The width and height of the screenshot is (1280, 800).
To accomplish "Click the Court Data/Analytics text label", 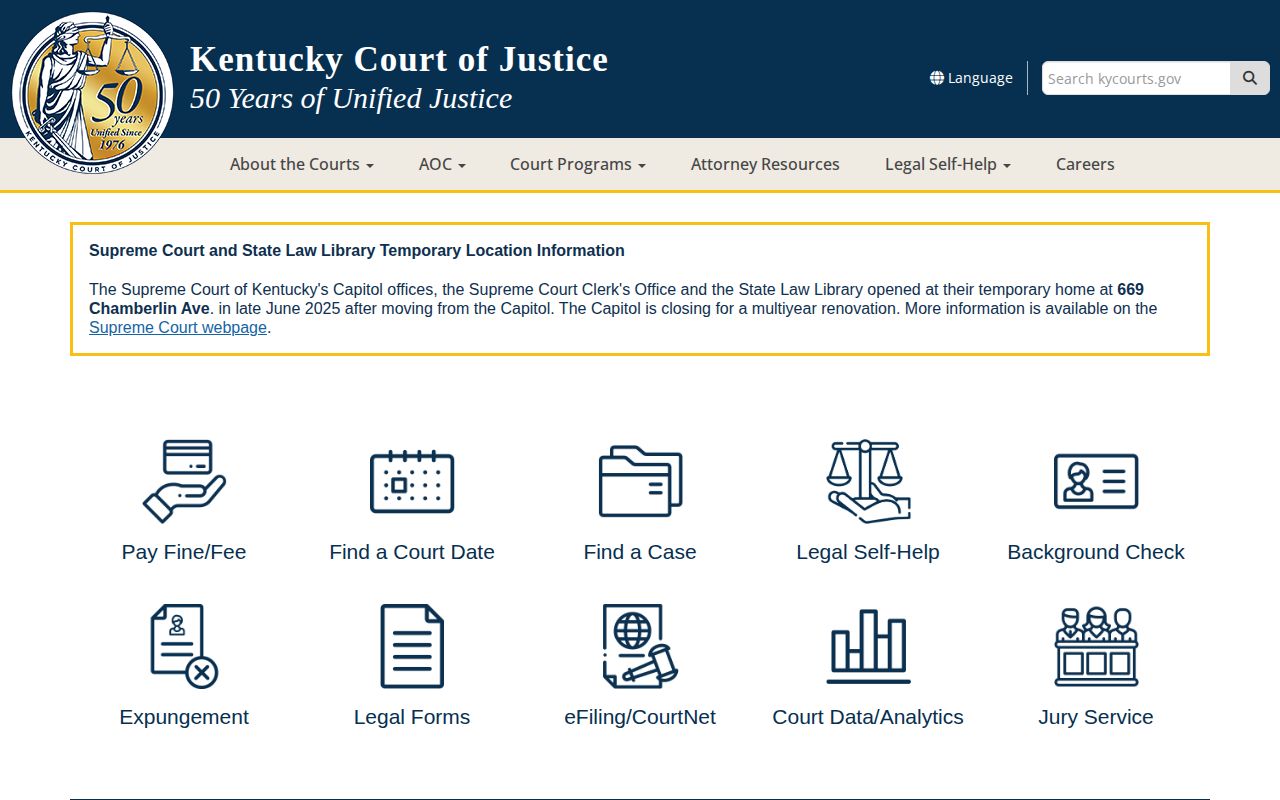I will (x=868, y=717).
